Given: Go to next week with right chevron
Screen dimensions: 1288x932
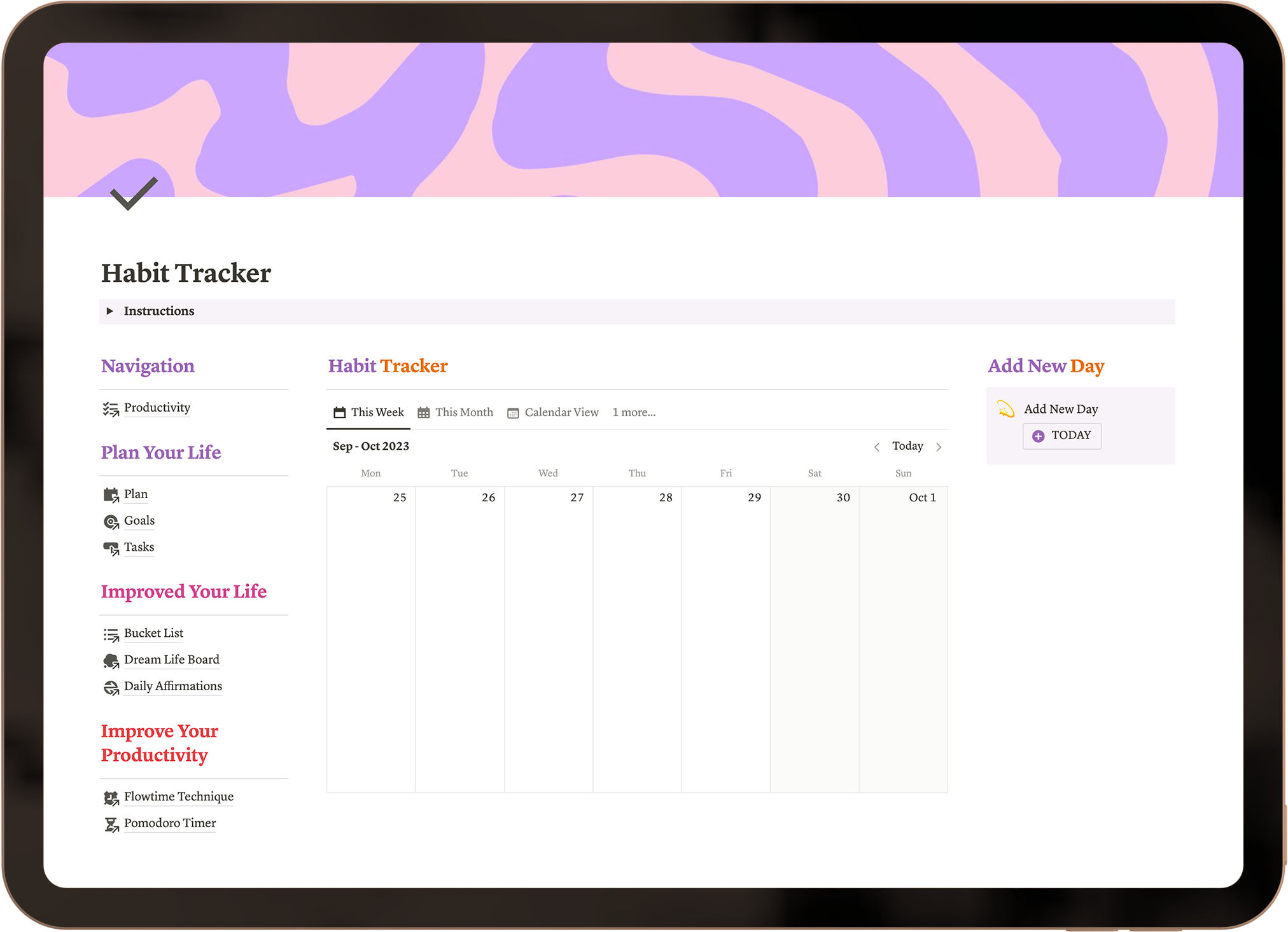Looking at the screenshot, I should pos(939,447).
